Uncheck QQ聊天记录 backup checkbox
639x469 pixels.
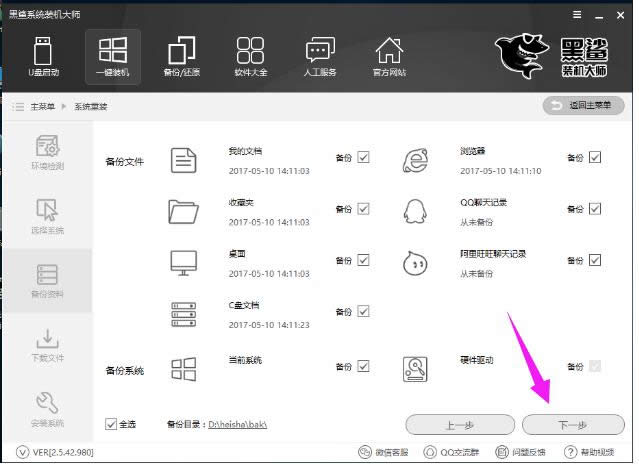click(595, 209)
